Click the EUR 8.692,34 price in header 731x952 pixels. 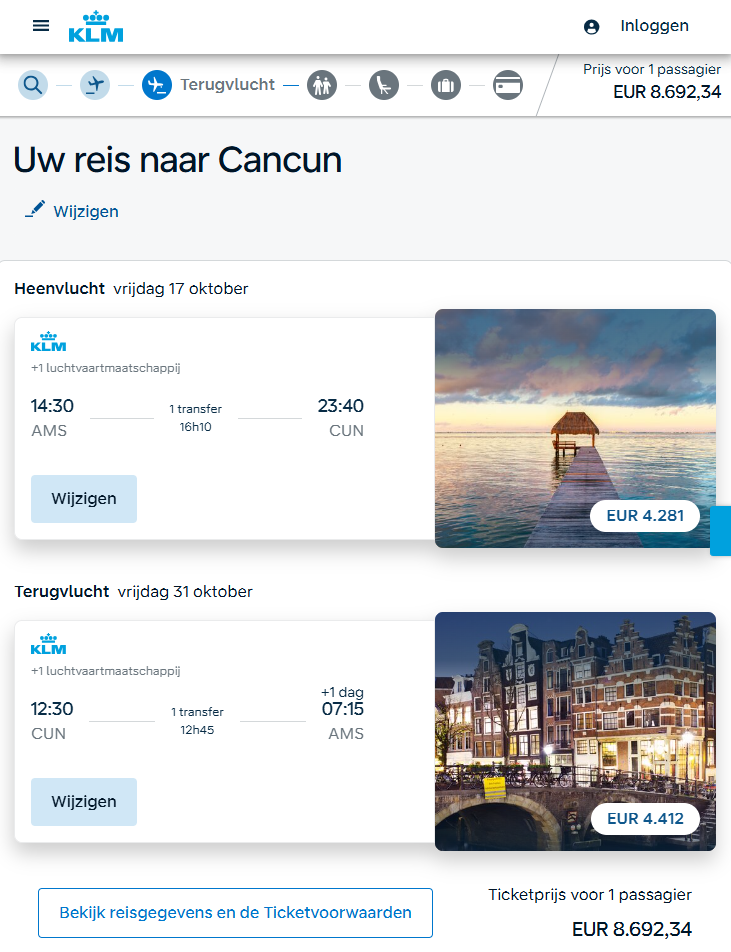667,93
